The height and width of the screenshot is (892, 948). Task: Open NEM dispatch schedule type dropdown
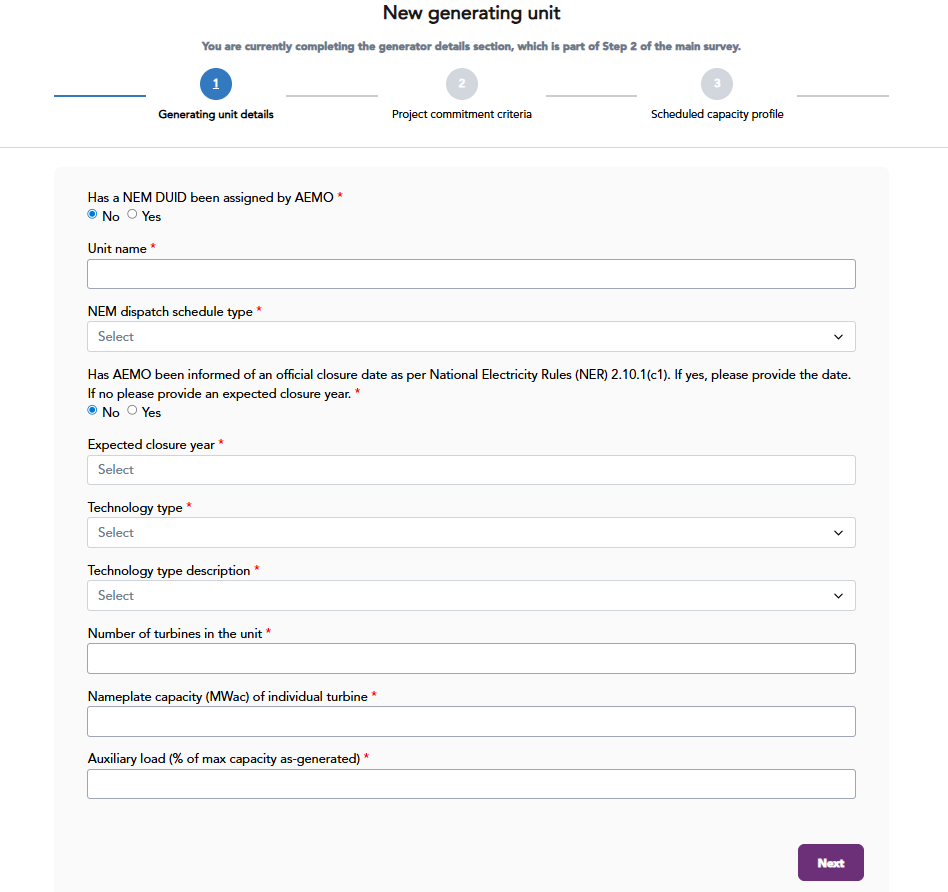471,337
